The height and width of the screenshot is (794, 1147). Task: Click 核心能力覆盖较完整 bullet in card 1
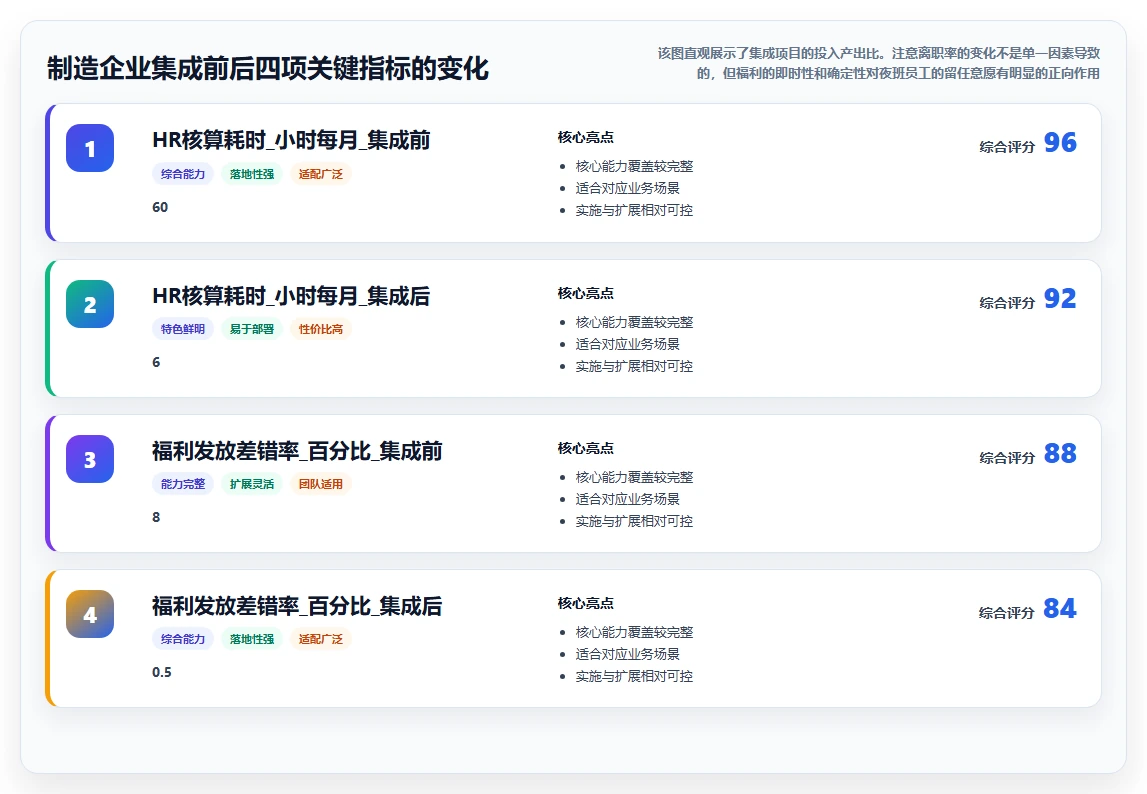coord(634,167)
